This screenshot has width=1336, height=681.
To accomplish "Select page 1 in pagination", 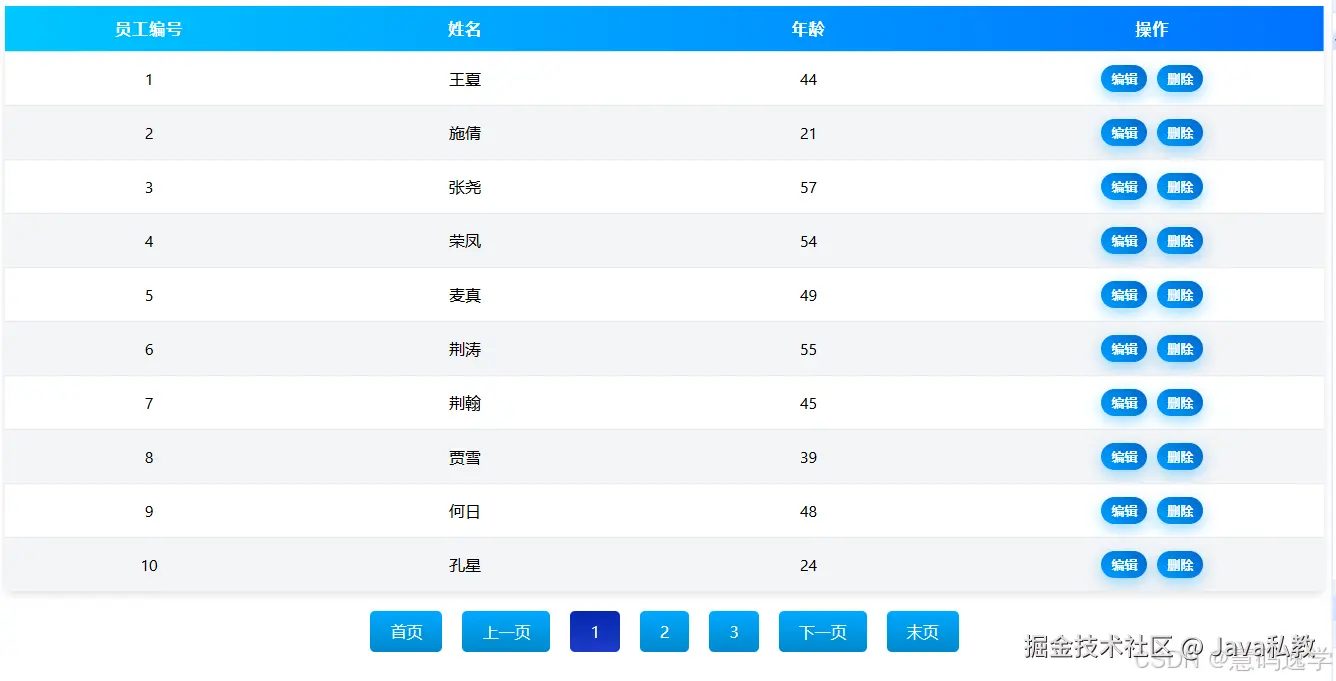I will pos(595,632).
